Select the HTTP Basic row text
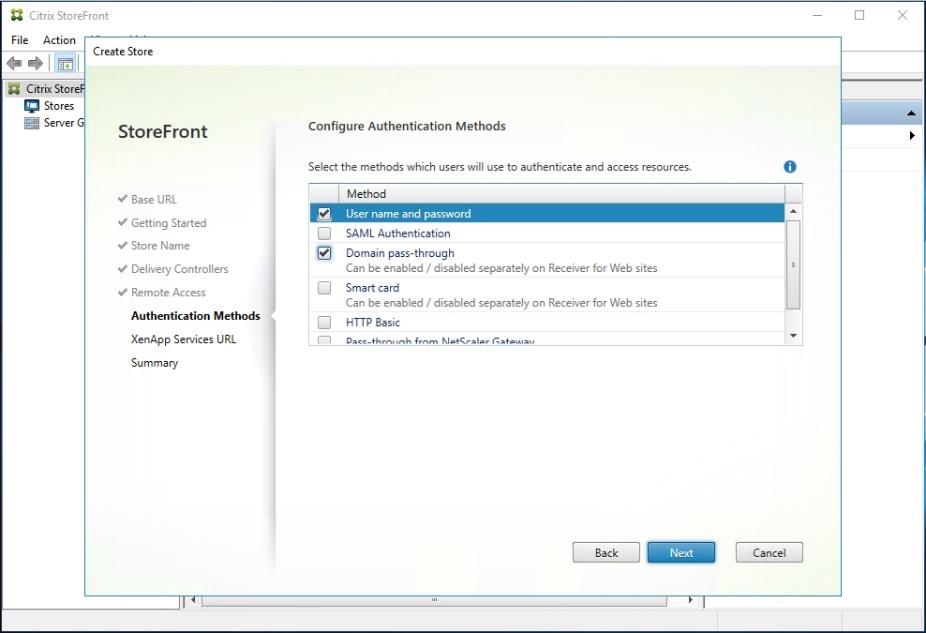This screenshot has width=926, height=633. point(373,322)
